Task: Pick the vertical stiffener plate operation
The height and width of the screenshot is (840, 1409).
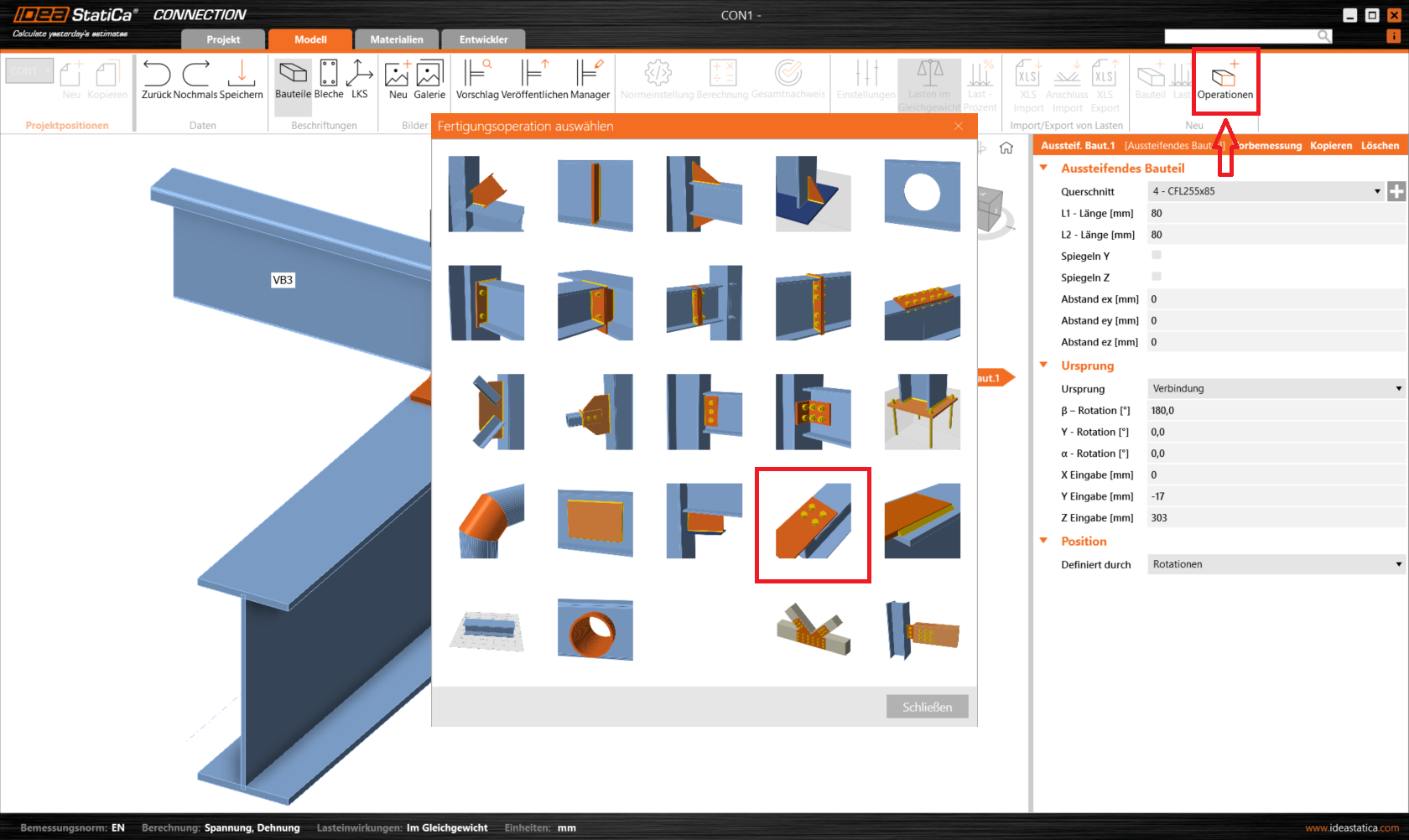Action: (595, 194)
